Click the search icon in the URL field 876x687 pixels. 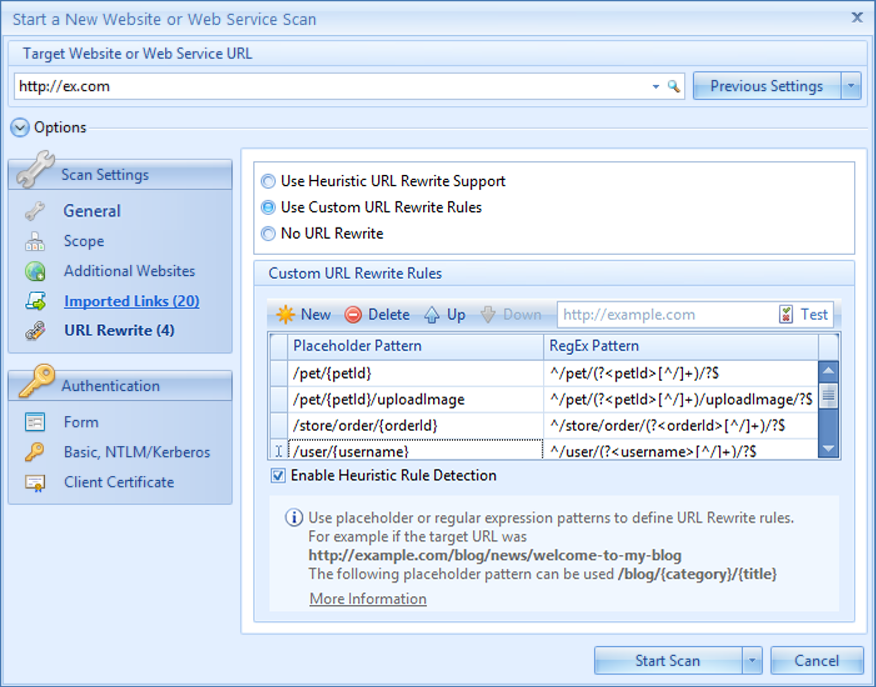[x=674, y=87]
